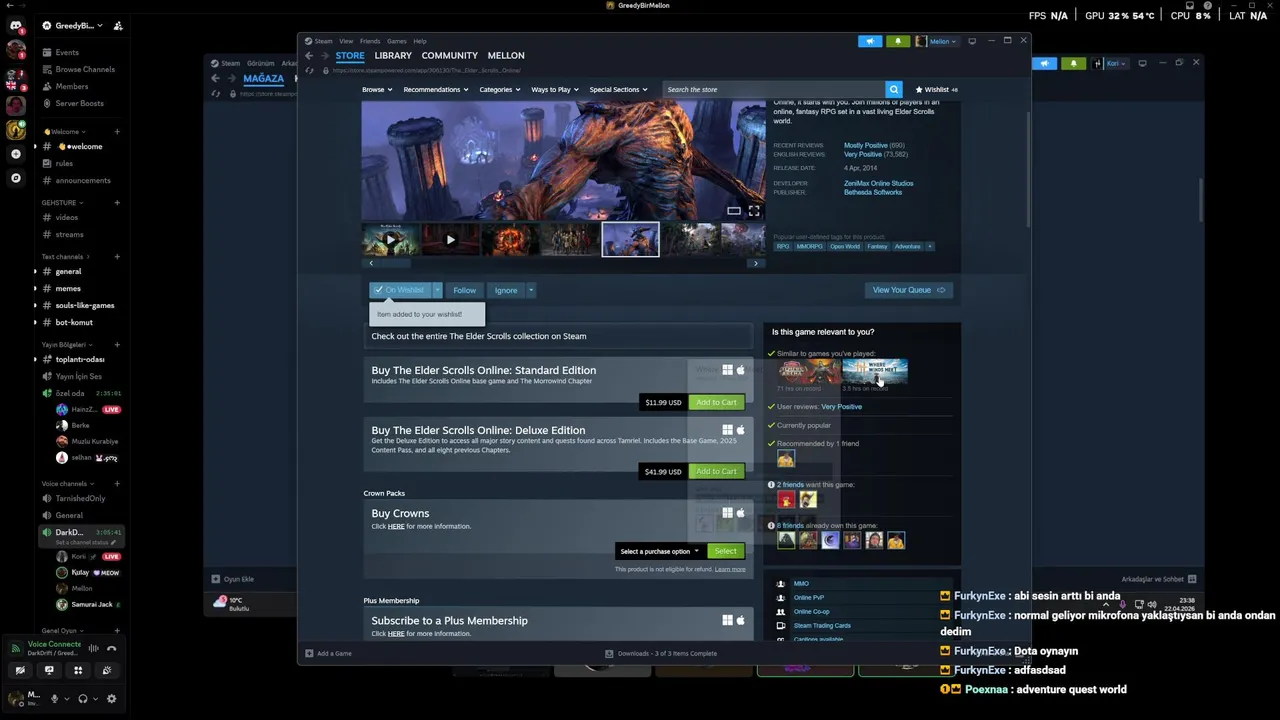This screenshot has width=1280, height=720.
Task: Click Add a Game at Steam bottom
Action: (x=328, y=653)
